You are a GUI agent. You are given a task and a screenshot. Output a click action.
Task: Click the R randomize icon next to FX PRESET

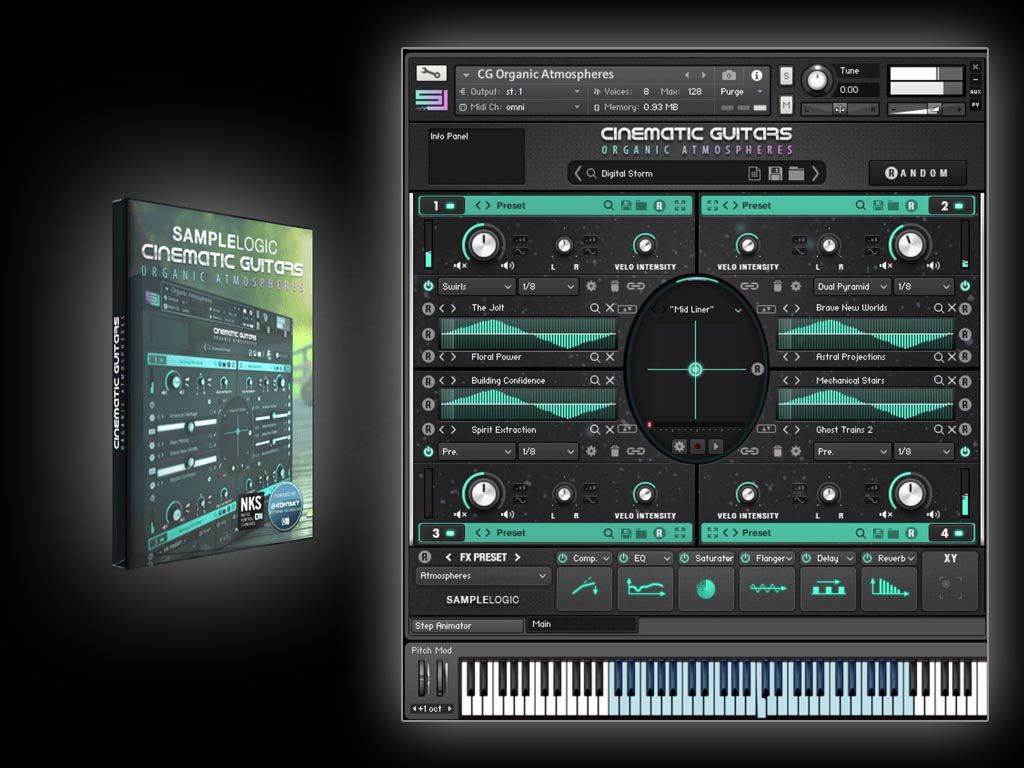(424, 557)
